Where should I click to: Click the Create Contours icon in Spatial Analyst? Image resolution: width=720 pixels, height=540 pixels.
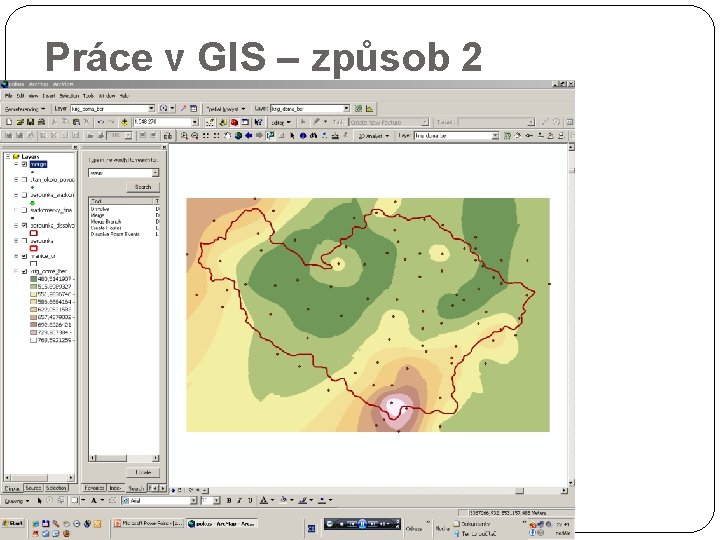[x=358, y=109]
